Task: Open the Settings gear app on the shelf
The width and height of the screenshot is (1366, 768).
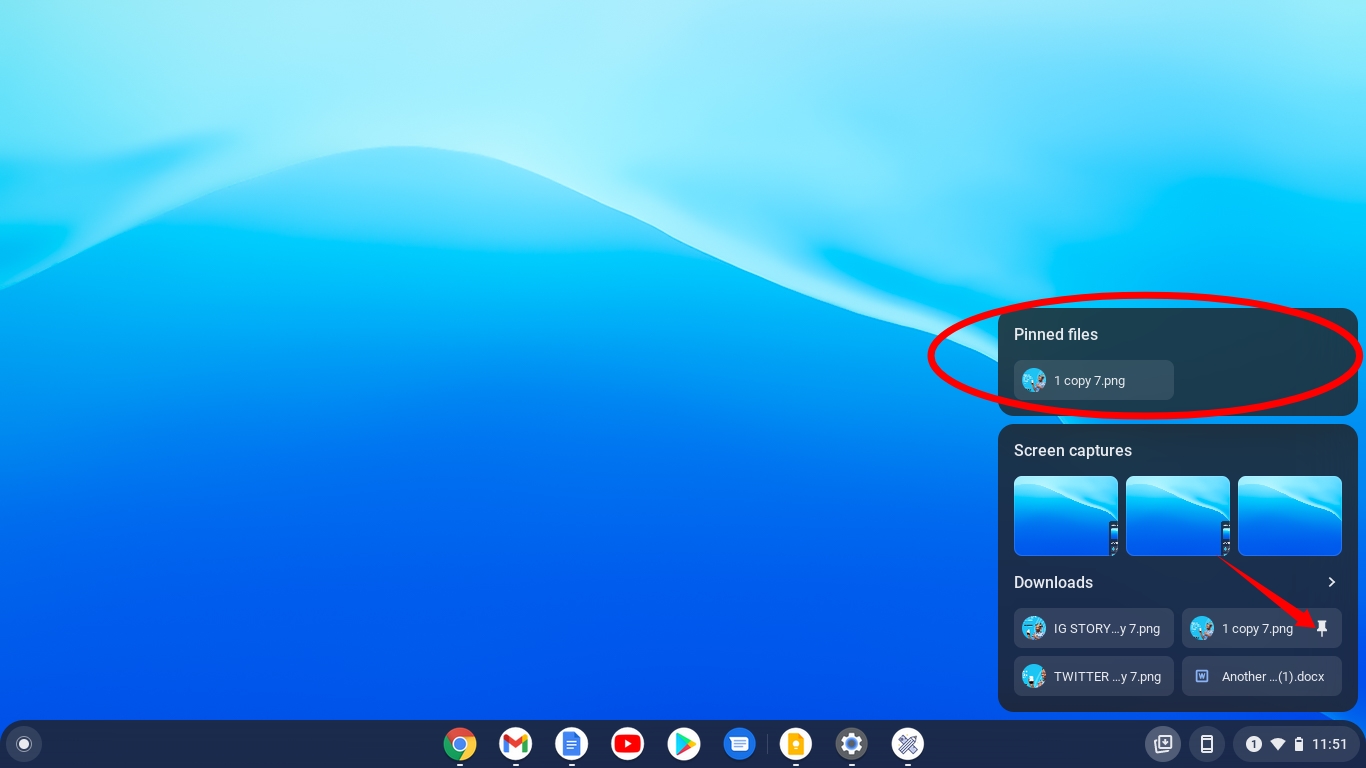Action: [x=852, y=744]
